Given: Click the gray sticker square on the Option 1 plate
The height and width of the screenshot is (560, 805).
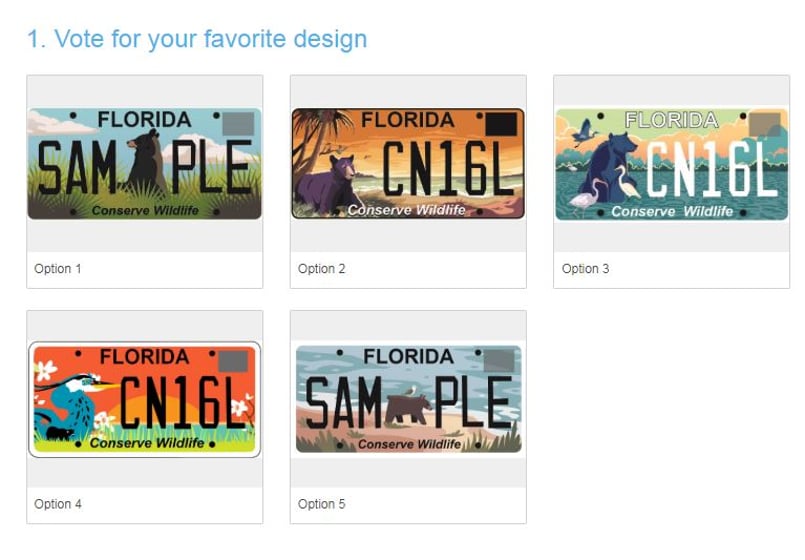Looking at the screenshot, I should pyautogui.click(x=239, y=124).
